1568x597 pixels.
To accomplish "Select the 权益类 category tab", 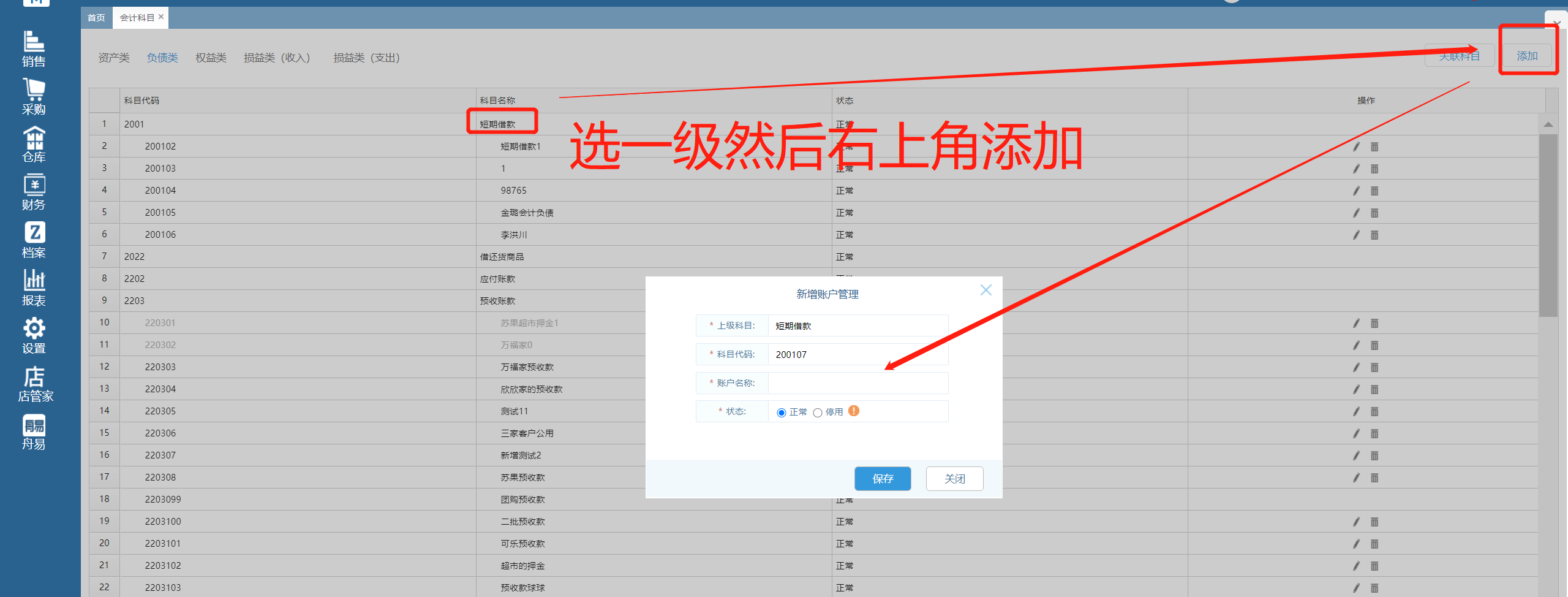I will coord(211,58).
